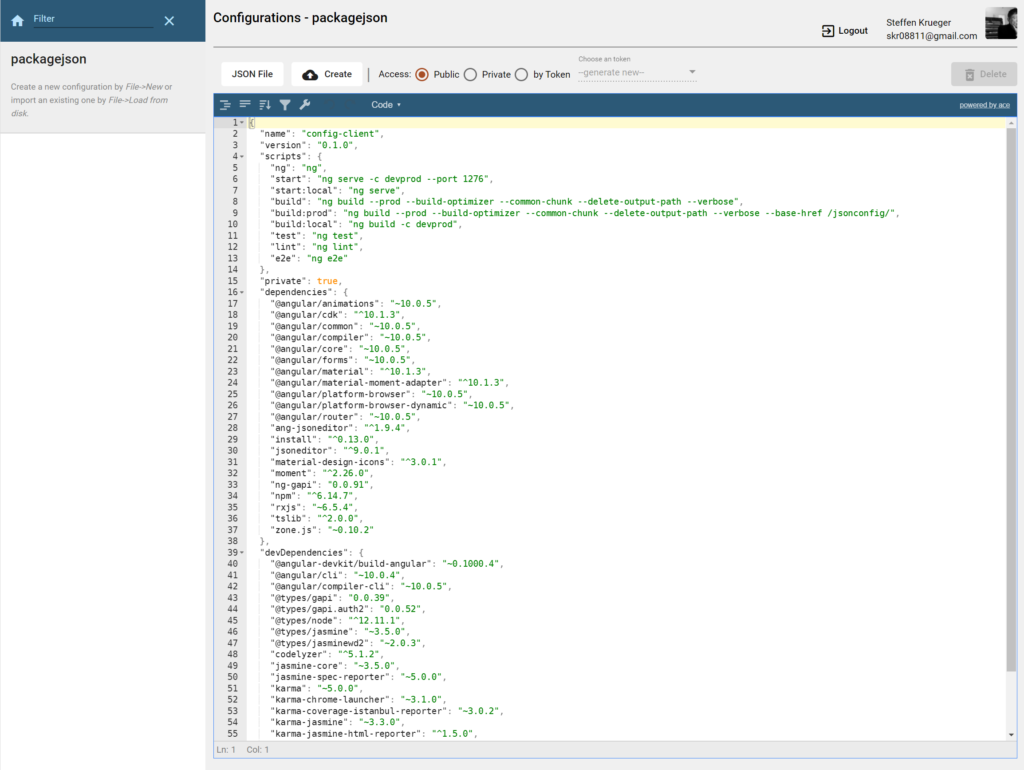
Task: Click the Logout link
Action: (852, 31)
